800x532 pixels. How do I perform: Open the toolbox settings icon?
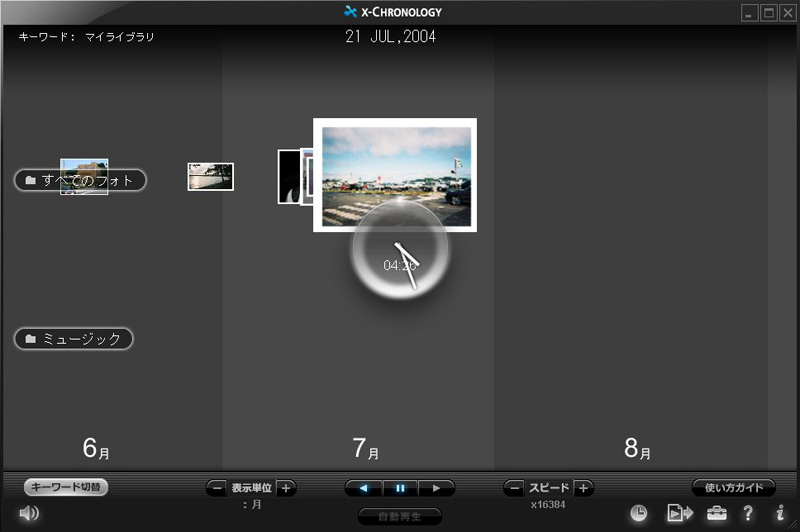pyautogui.click(x=716, y=514)
